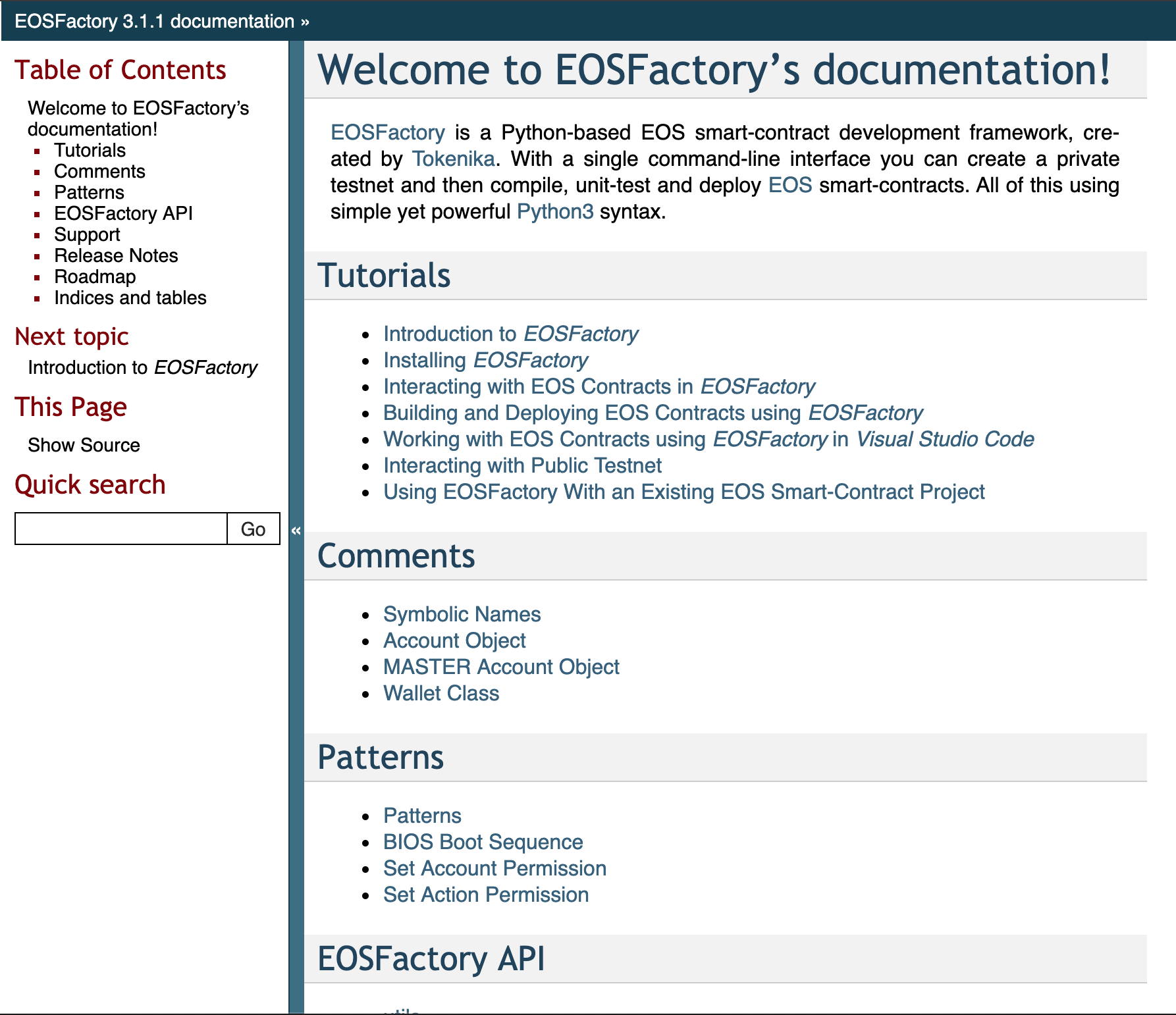This screenshot has height=1015, width=1176.
Task: Follow the Python3 link
Action: (555, 211)
